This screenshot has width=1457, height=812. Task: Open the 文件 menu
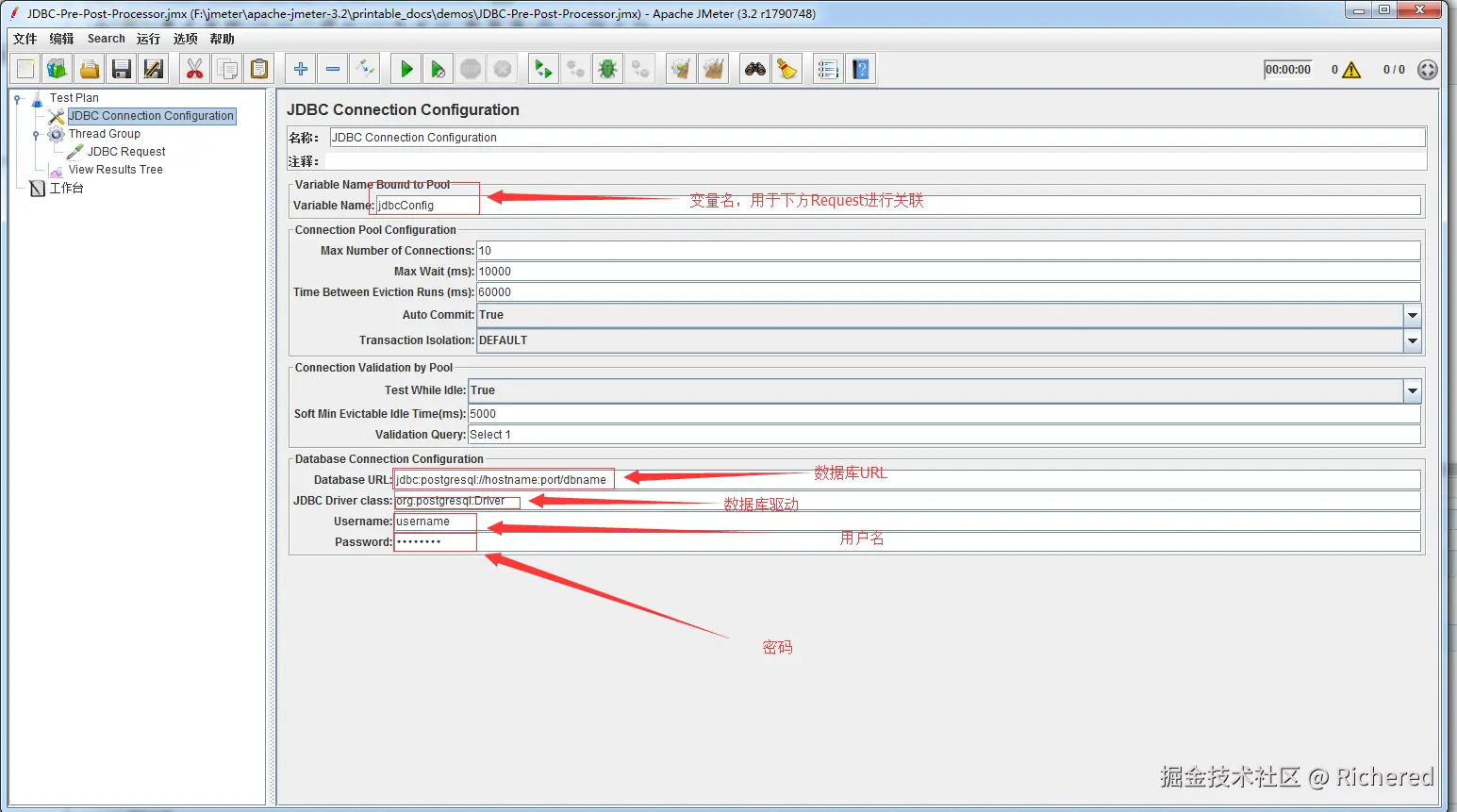pos(25,39)
